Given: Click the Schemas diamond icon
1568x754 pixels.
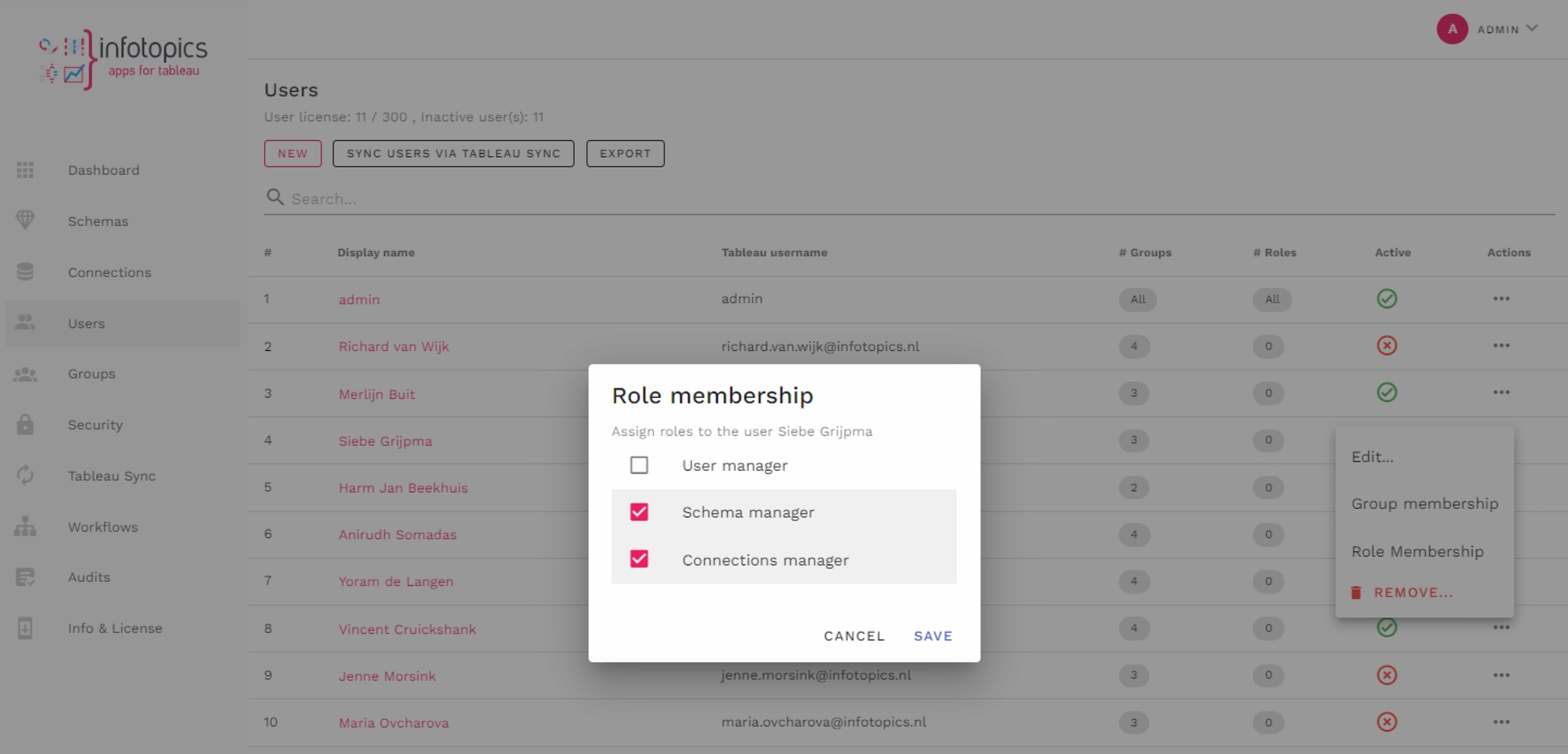Looking at the screenshot, I should (25, 220).
